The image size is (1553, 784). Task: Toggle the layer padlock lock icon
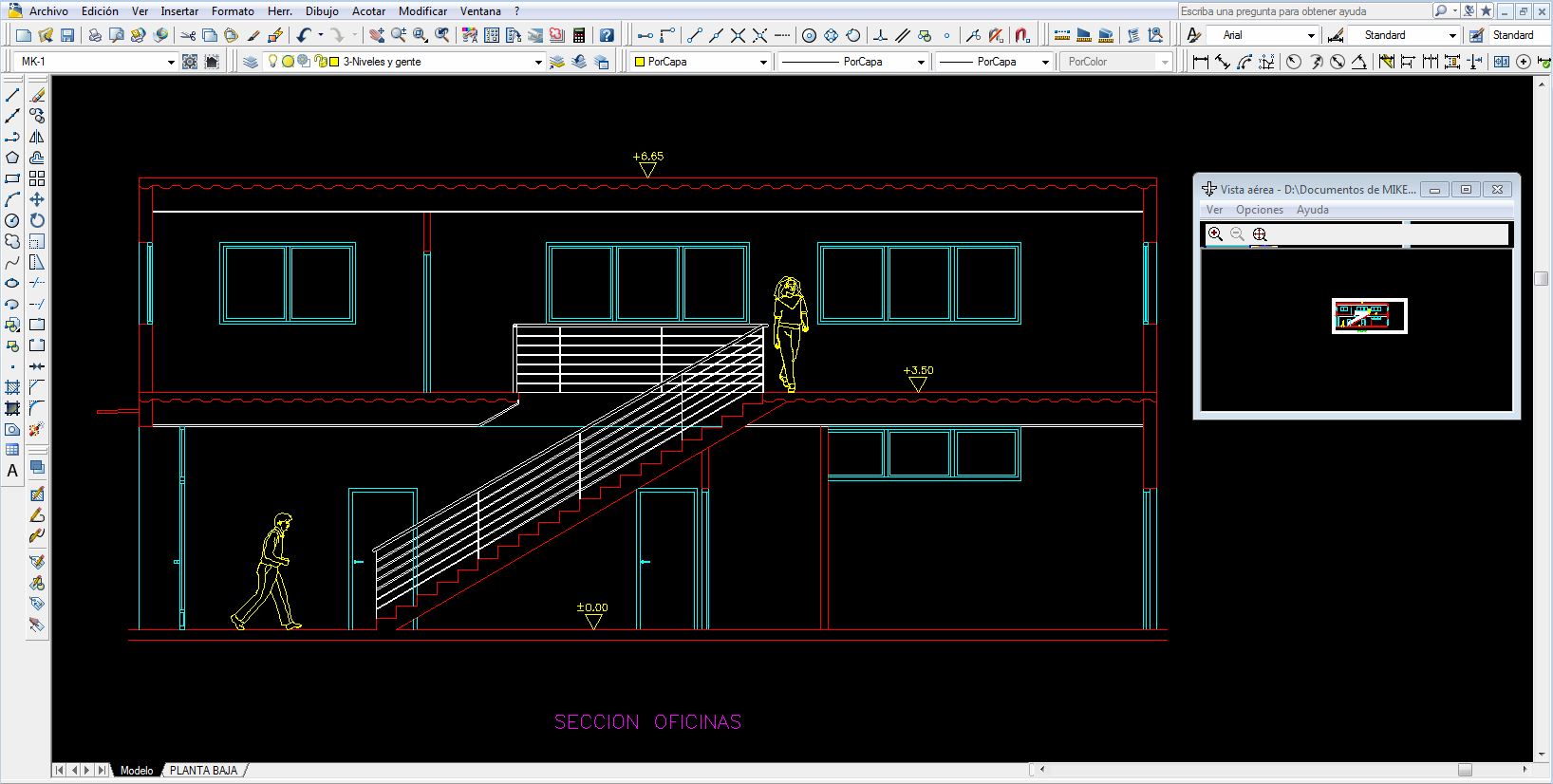[320, 62]
